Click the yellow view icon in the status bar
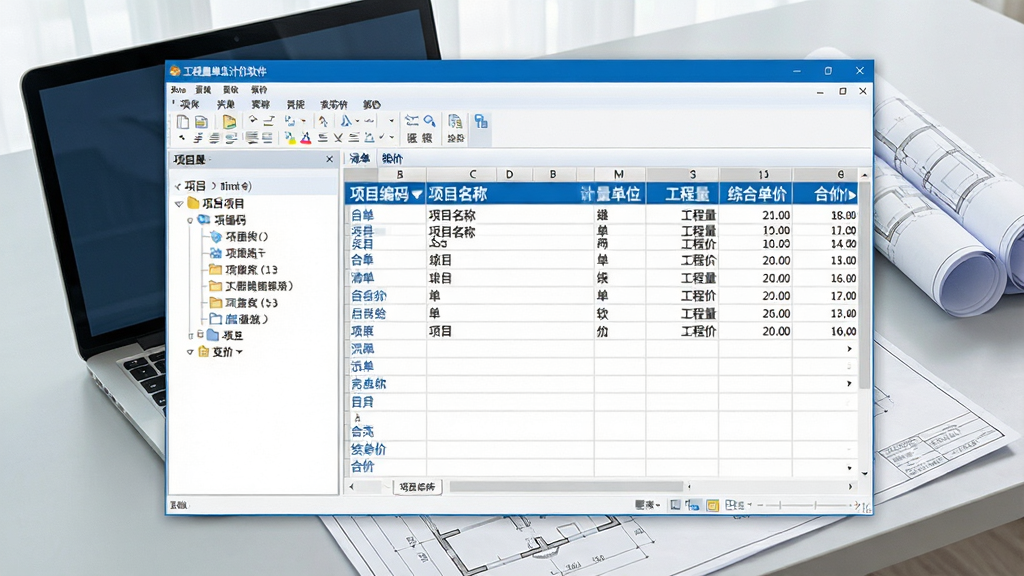The height and width of the screenshot is (576, 1024). (712, 505)
